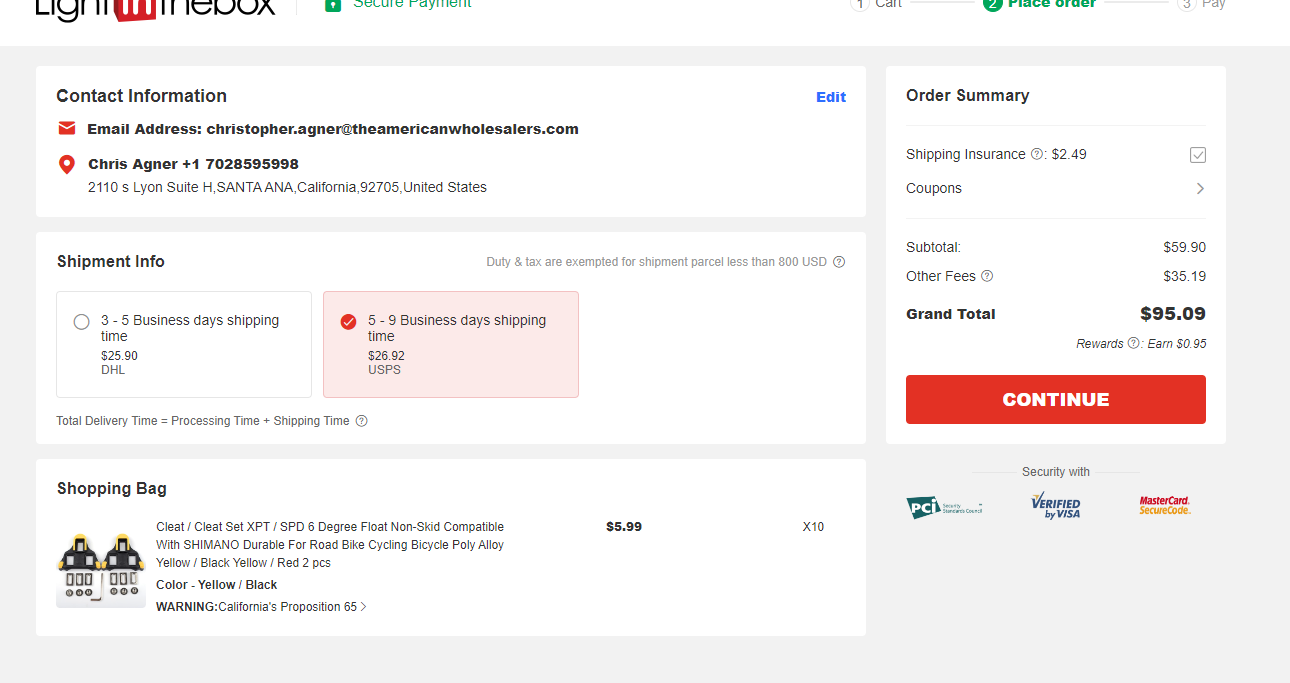Edit the contact information
The height and width of the screenshot is (683, 1290).
click(x=831, y=97)
